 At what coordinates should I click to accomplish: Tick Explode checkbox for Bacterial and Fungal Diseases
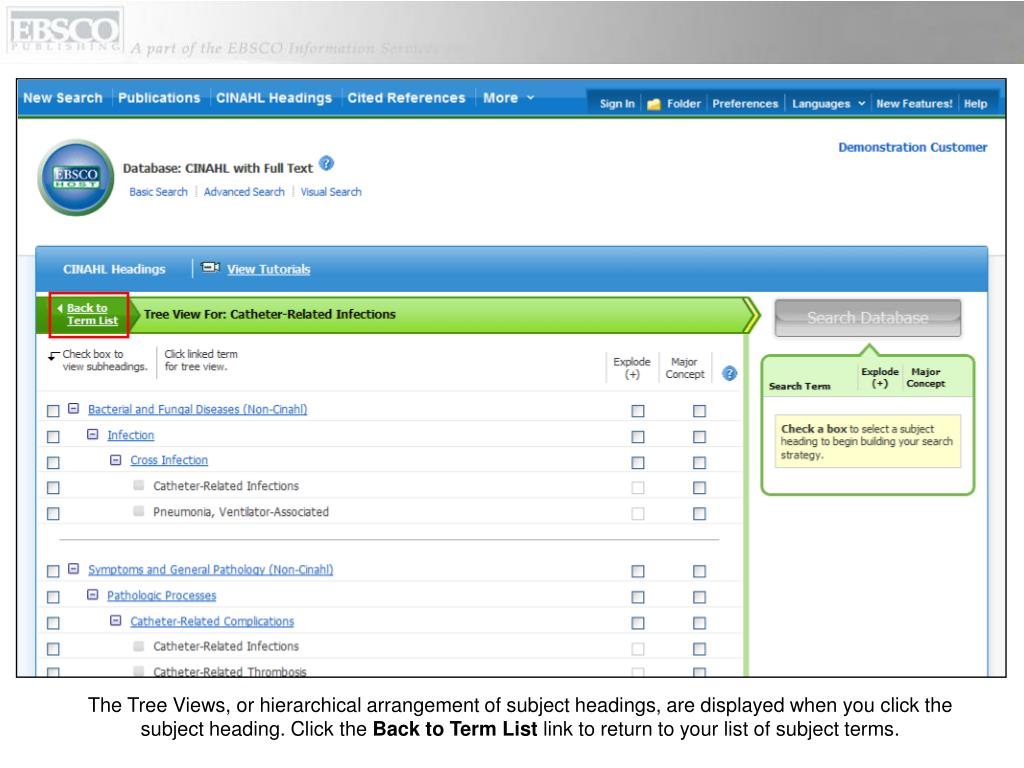(638, 411)
